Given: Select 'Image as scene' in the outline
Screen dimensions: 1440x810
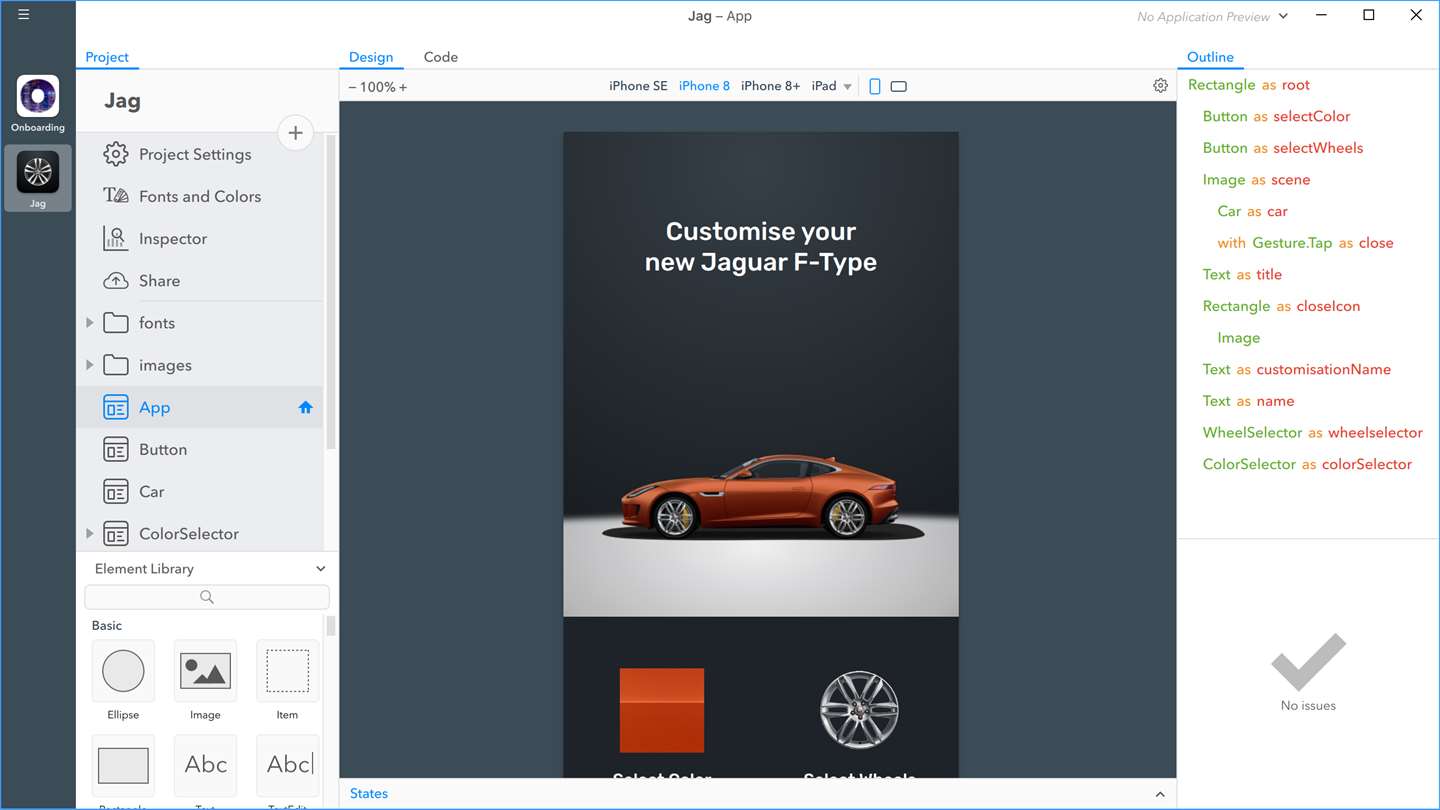Looking at the screenshot, I should click(x=1256, y=180).
